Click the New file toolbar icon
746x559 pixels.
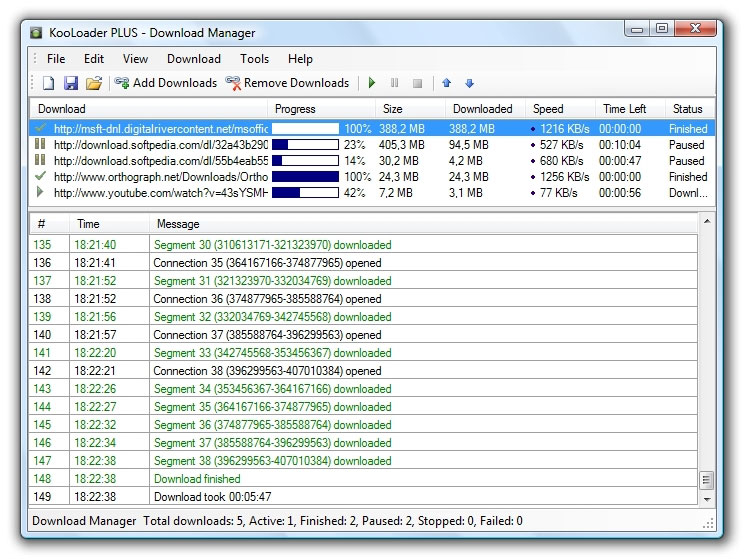coord(48,83)
